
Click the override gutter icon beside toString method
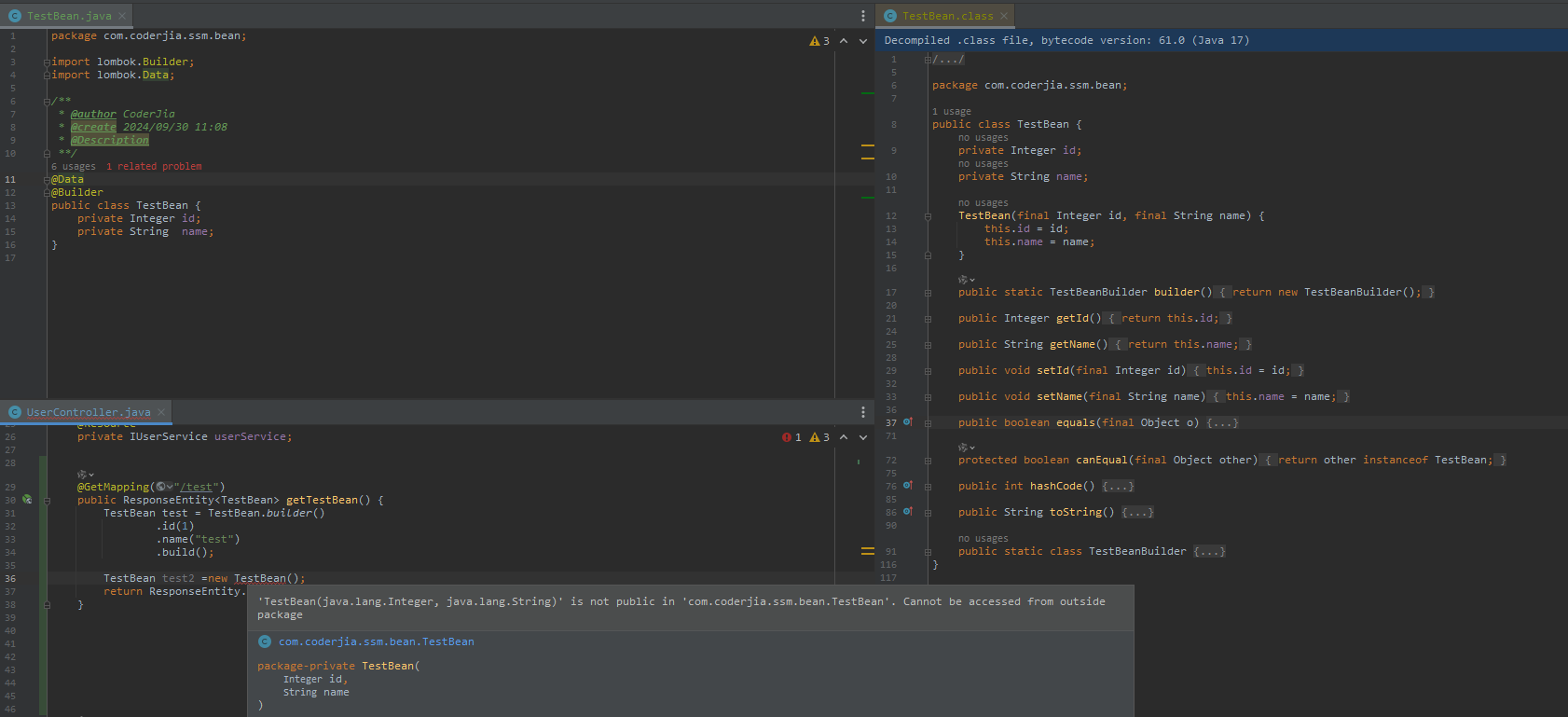[907, 512]
